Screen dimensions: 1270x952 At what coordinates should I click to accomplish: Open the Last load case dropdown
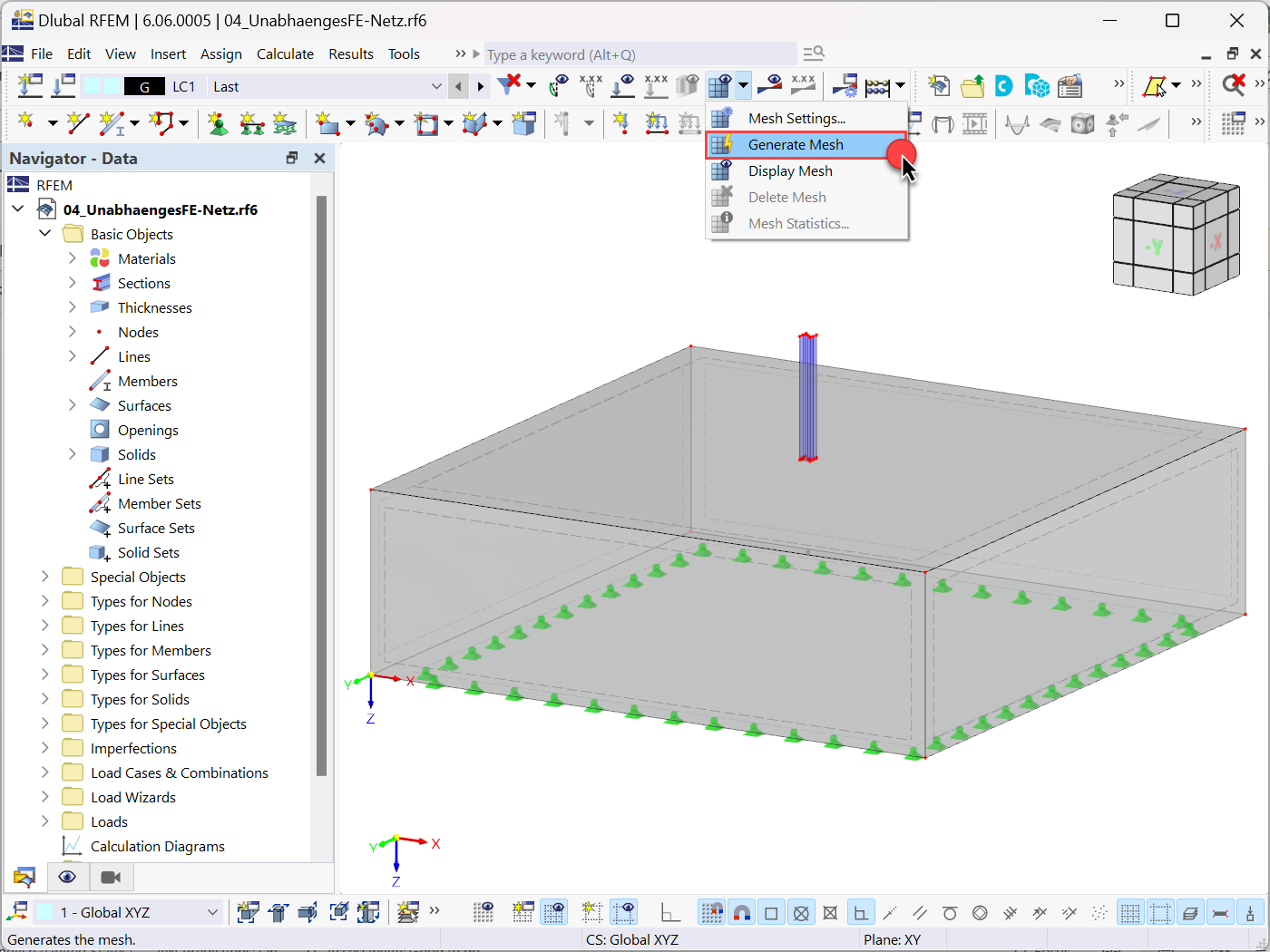pos(436,86)
